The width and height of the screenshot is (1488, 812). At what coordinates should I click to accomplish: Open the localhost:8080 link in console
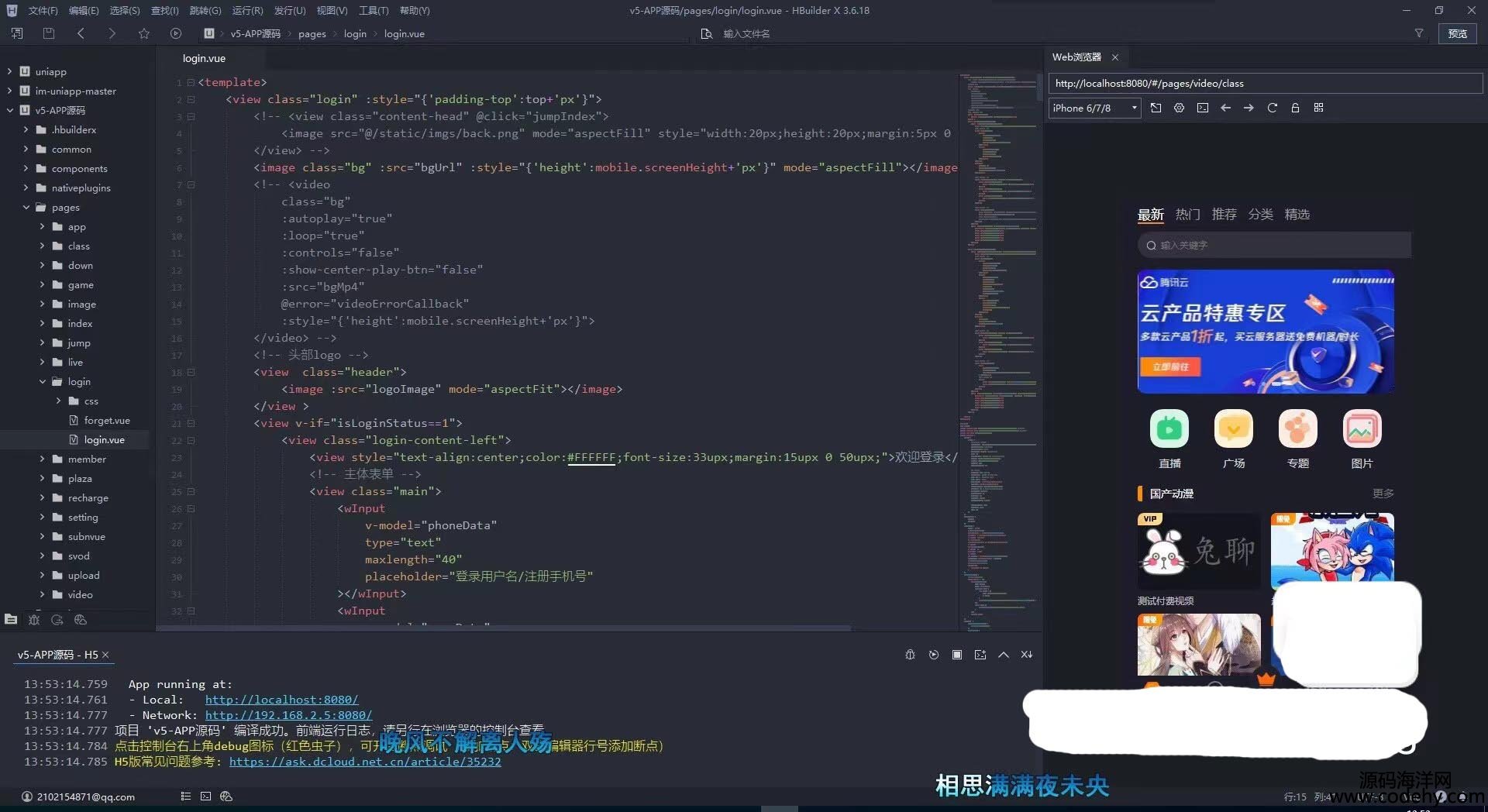pos(281,700)
